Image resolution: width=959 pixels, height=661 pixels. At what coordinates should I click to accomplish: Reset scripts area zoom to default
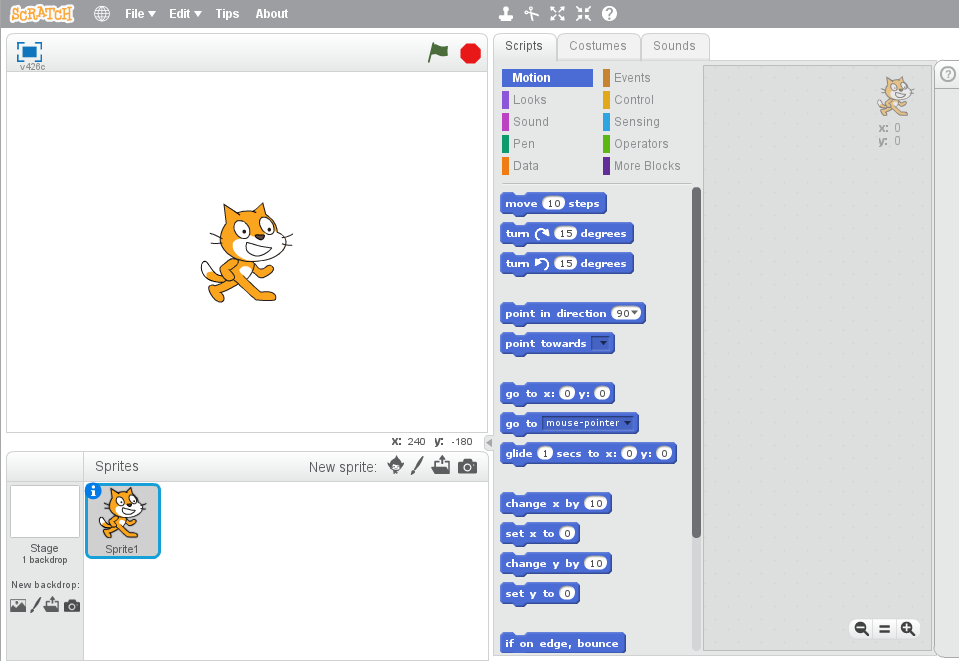click(884, 629)
